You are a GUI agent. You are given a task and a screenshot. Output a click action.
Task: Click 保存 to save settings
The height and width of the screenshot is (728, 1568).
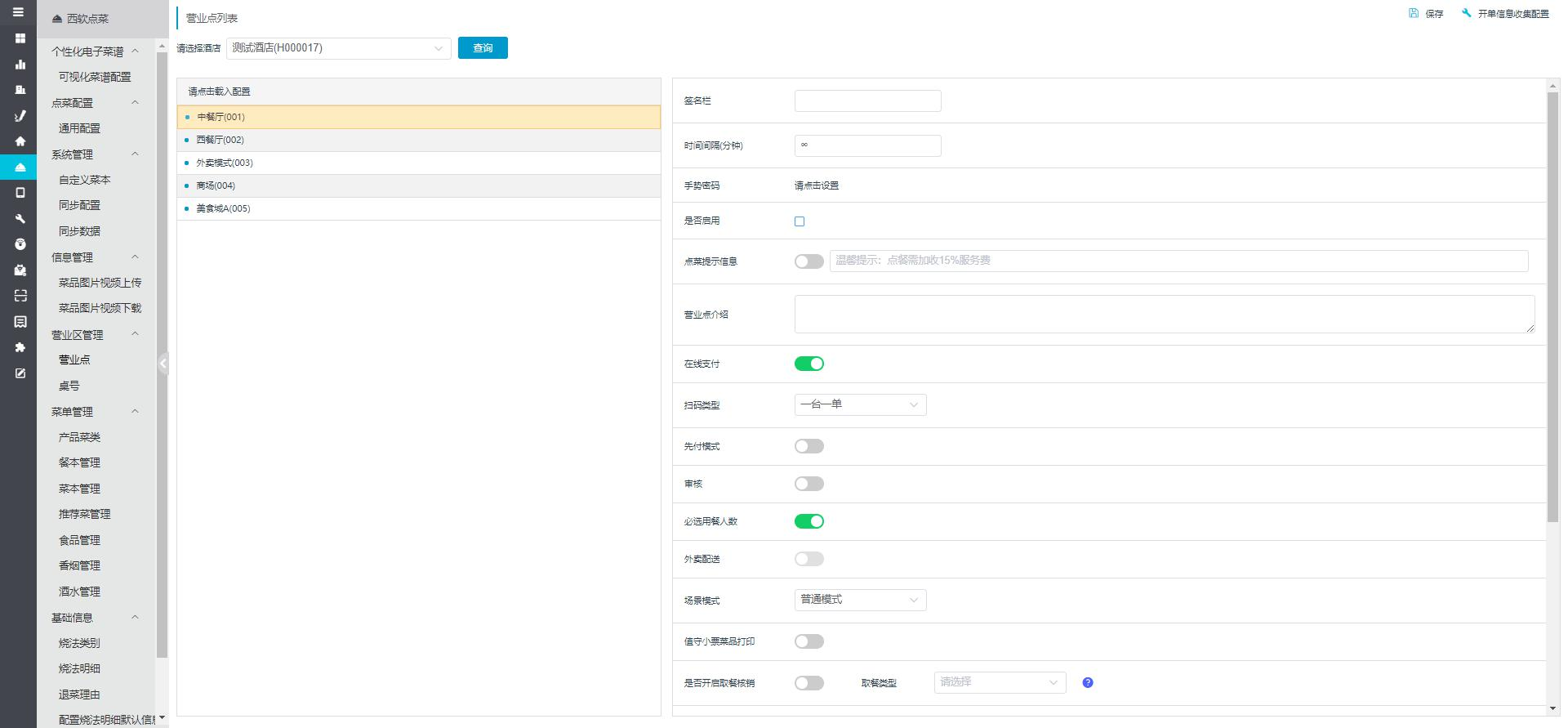coord(1426,14)
